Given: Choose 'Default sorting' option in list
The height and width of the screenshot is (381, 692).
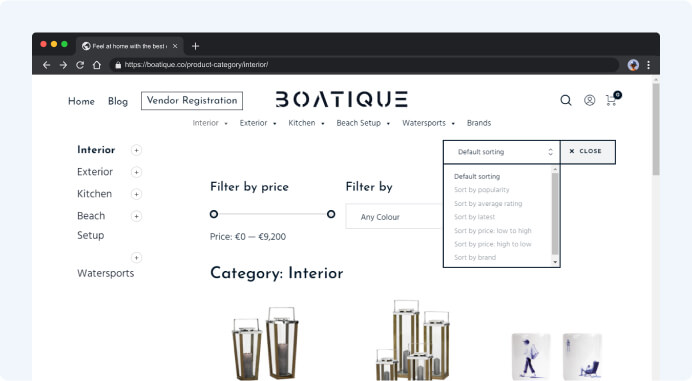Looking at the screenshot, I should click(477, 176).
